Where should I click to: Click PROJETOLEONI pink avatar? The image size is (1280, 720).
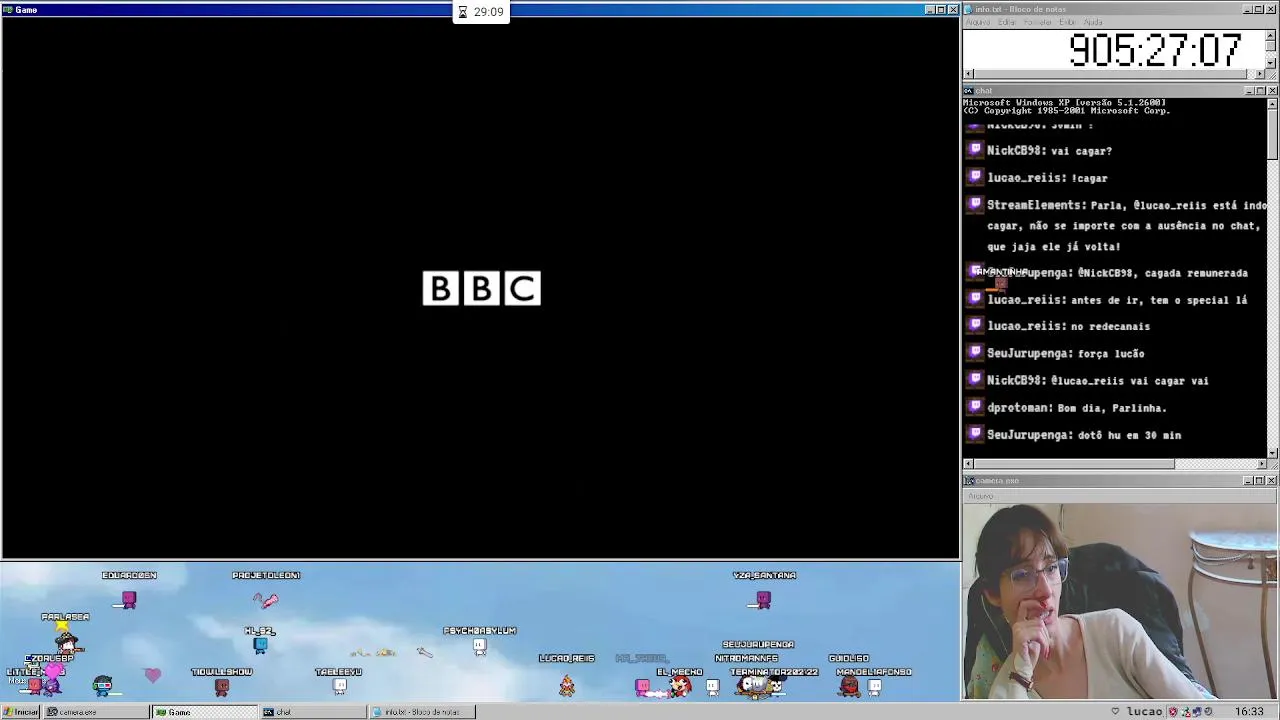pyautogui.click(x=265, y=600)
